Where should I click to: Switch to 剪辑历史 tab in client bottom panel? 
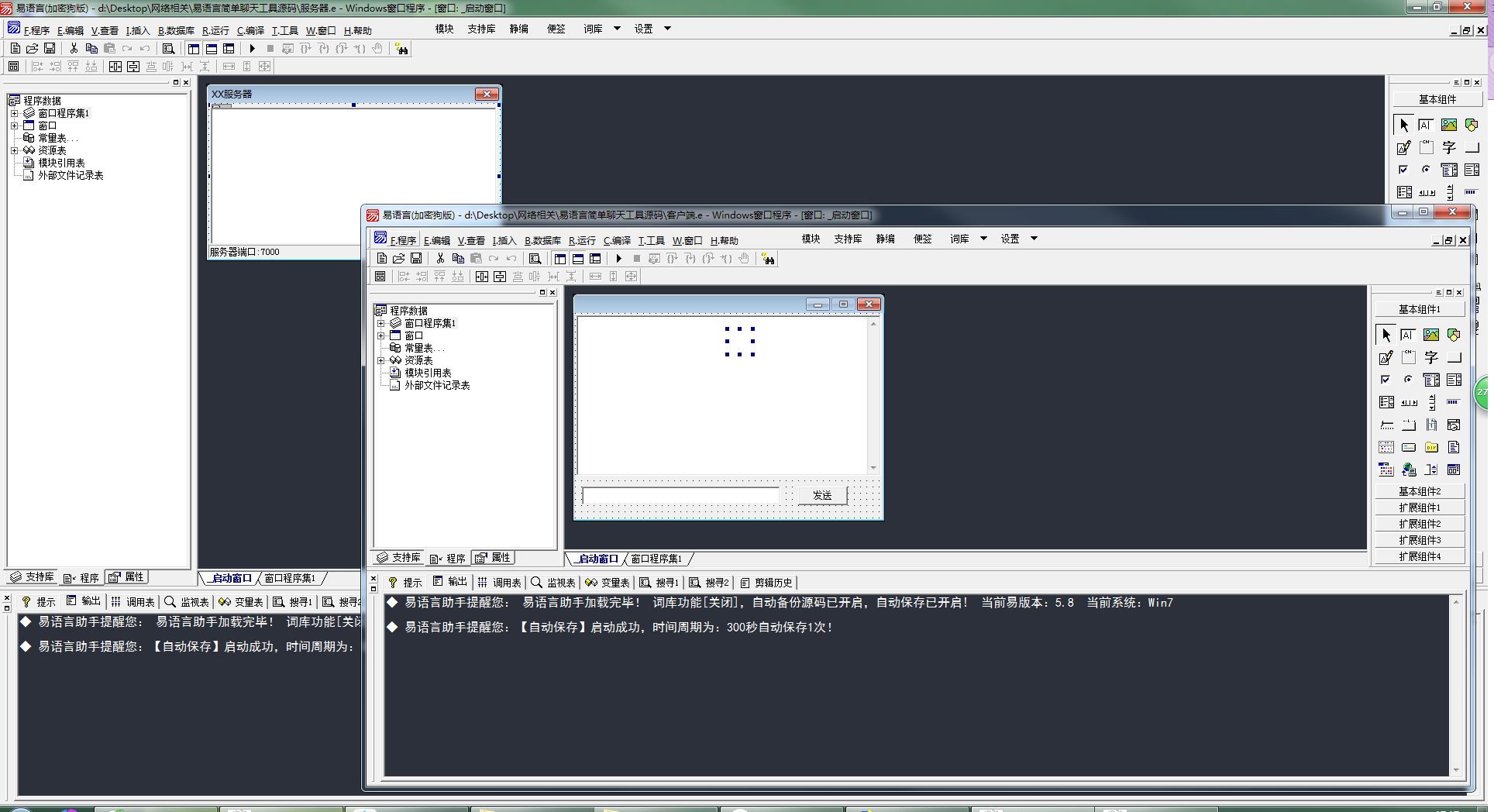[766, 583]
